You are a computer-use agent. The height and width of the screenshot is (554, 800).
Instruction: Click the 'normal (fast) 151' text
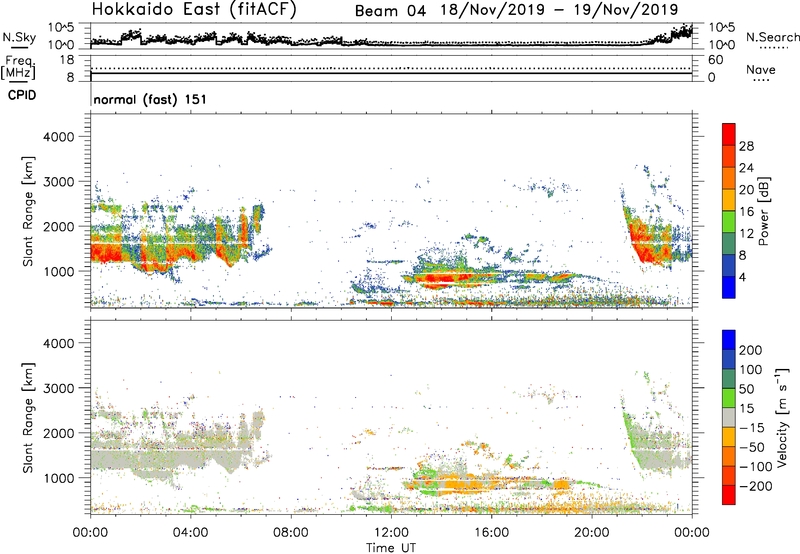pos(150,99)
